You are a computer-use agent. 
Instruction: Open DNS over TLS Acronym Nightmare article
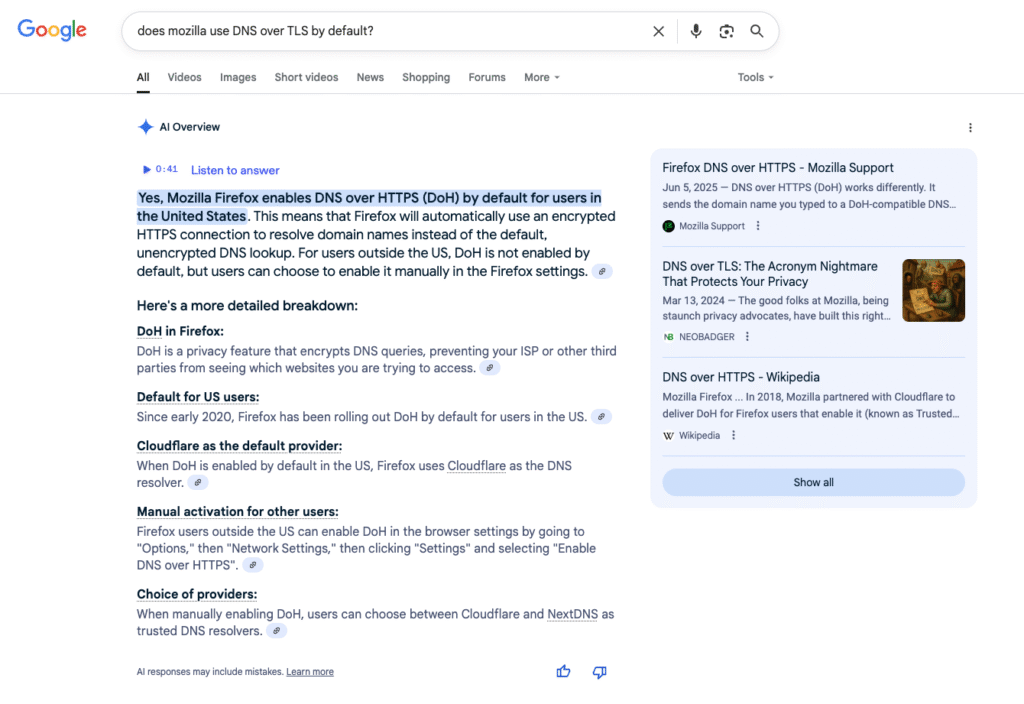click(x=769, y=274)
